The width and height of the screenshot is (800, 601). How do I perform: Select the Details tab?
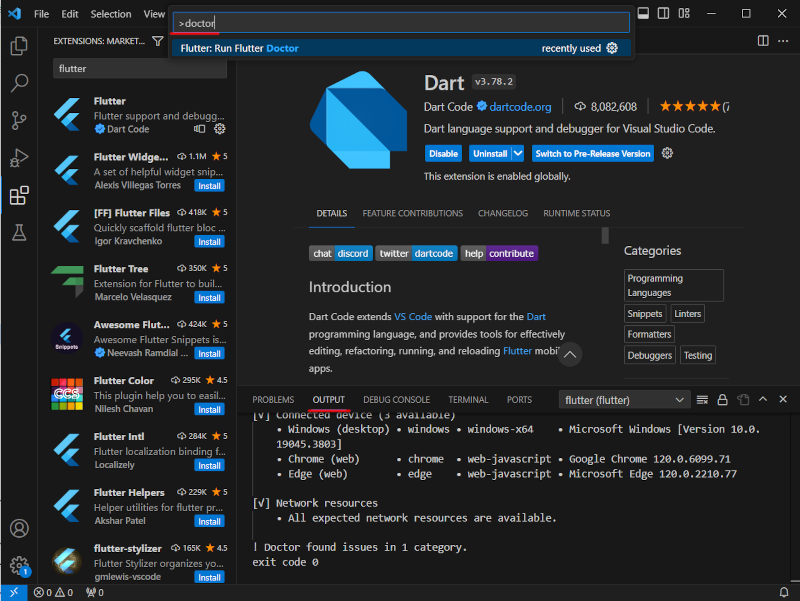(x=332, y=213)
